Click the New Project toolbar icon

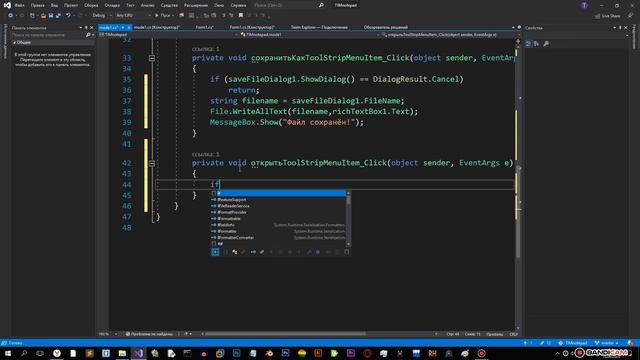click(x=32, y=16)
